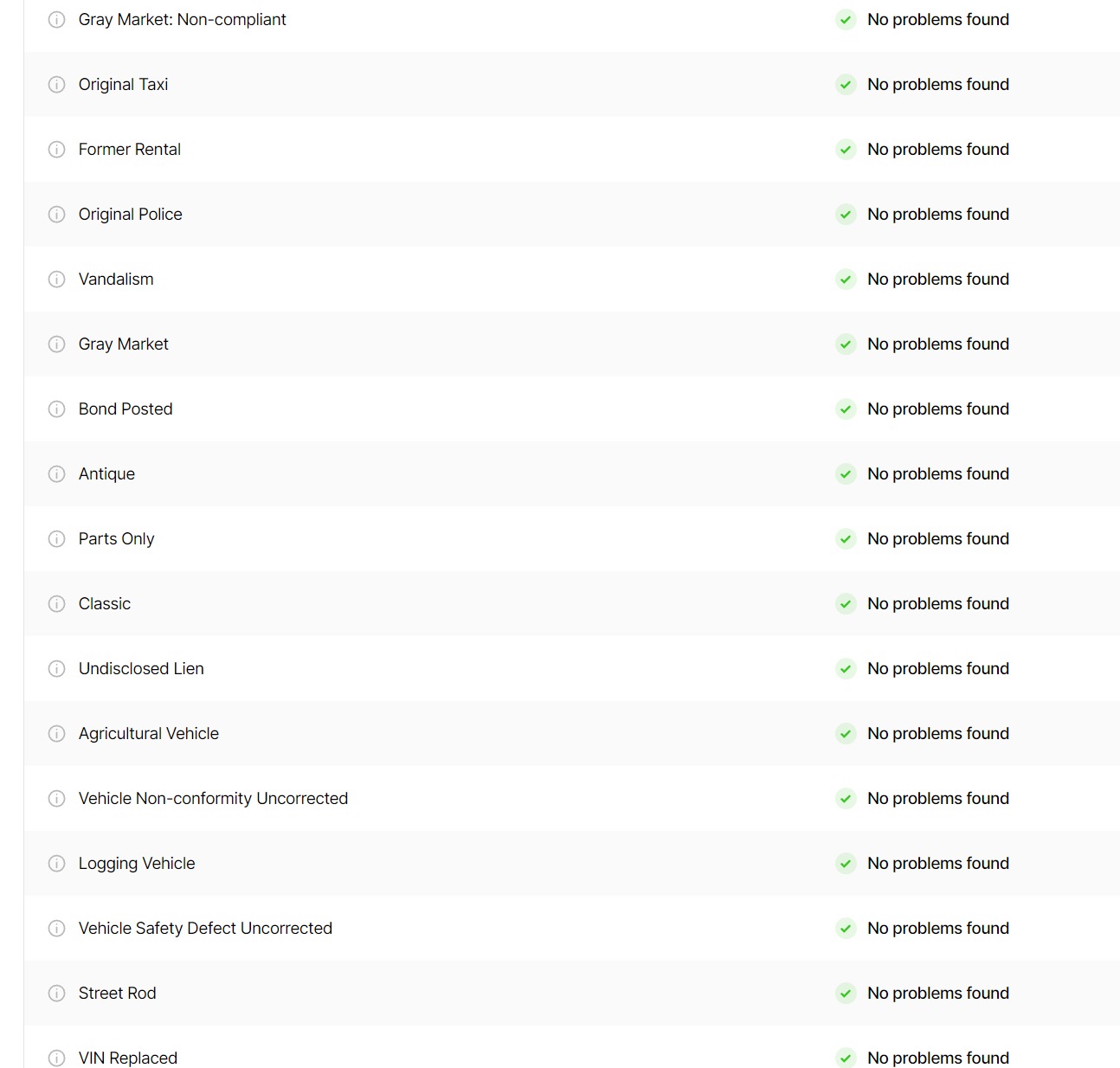Click No problems found for Original Taxi

(x=938, y=84)
